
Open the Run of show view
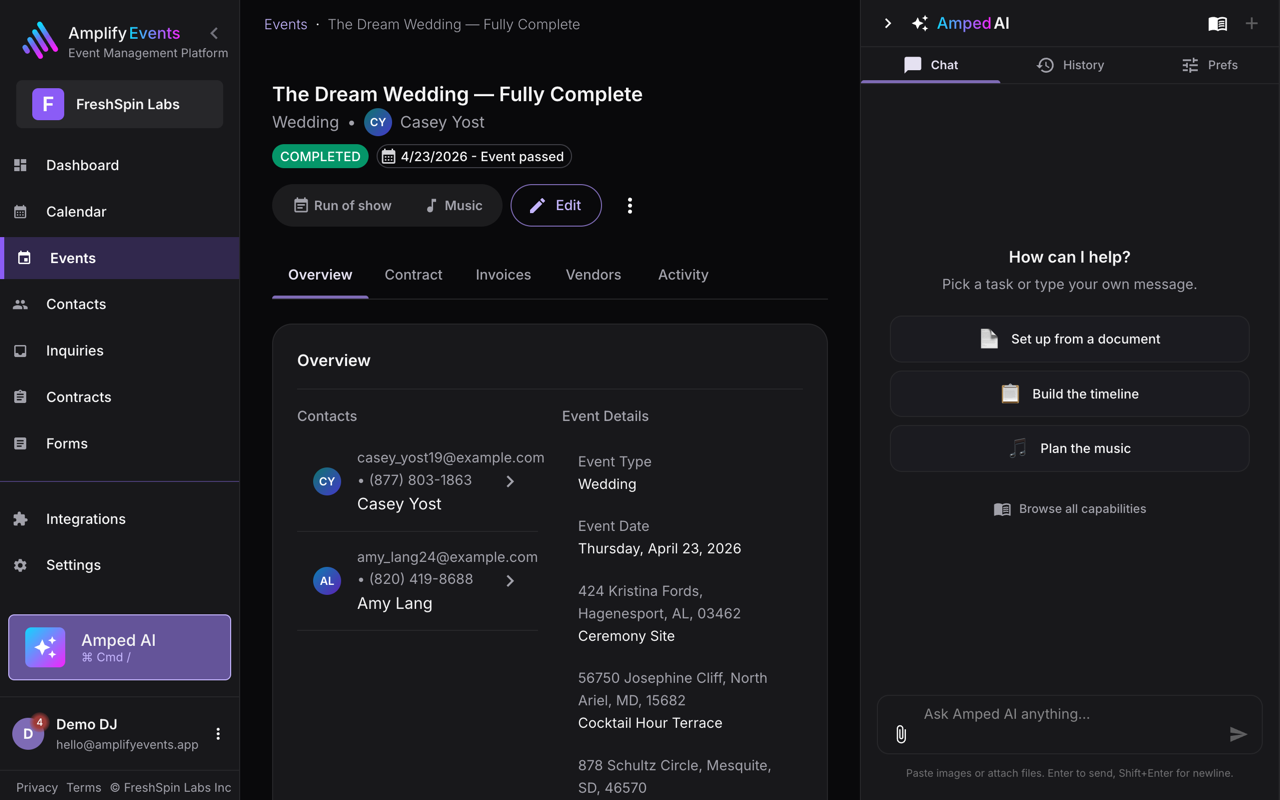point(342,205)
